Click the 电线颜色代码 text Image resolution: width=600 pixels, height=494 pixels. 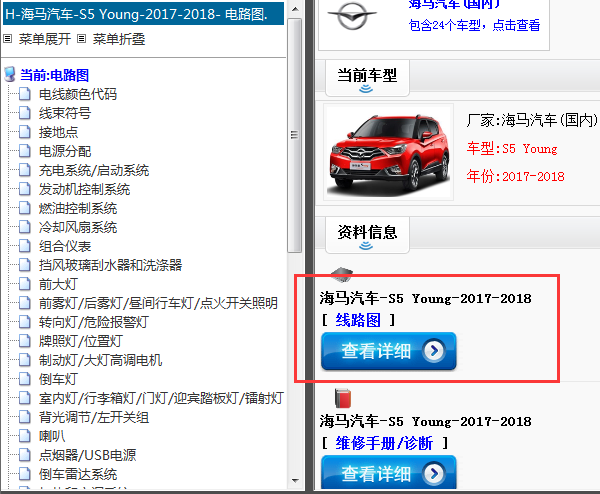tap(78, 94)
